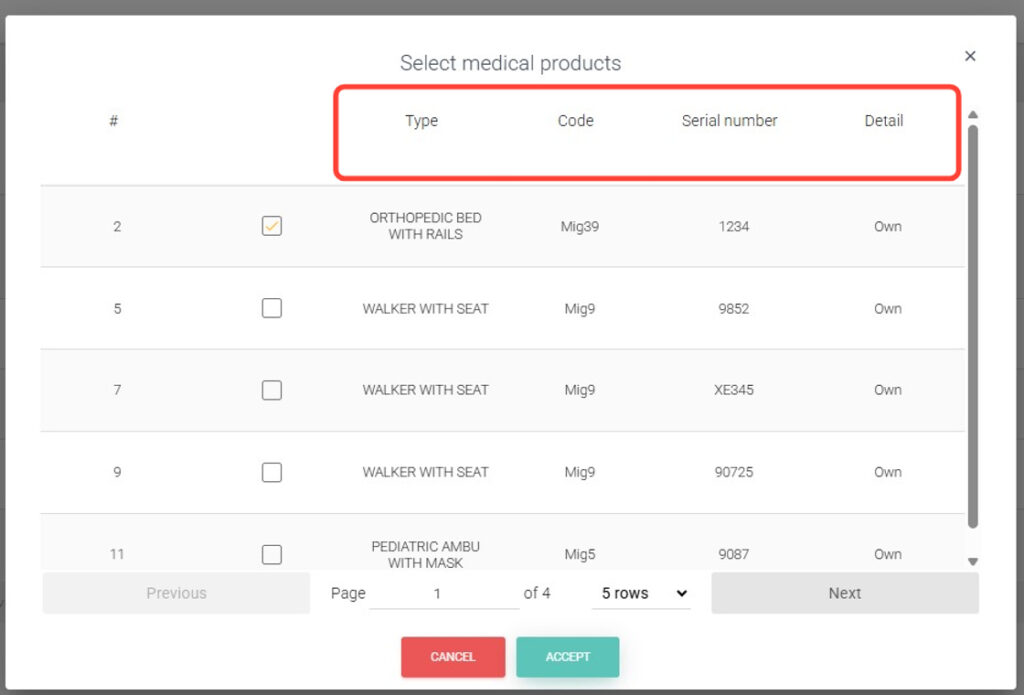The image size is (1024, 695).
Task: Open the 5 rows page size dropdown
Action: pos(641,593)
